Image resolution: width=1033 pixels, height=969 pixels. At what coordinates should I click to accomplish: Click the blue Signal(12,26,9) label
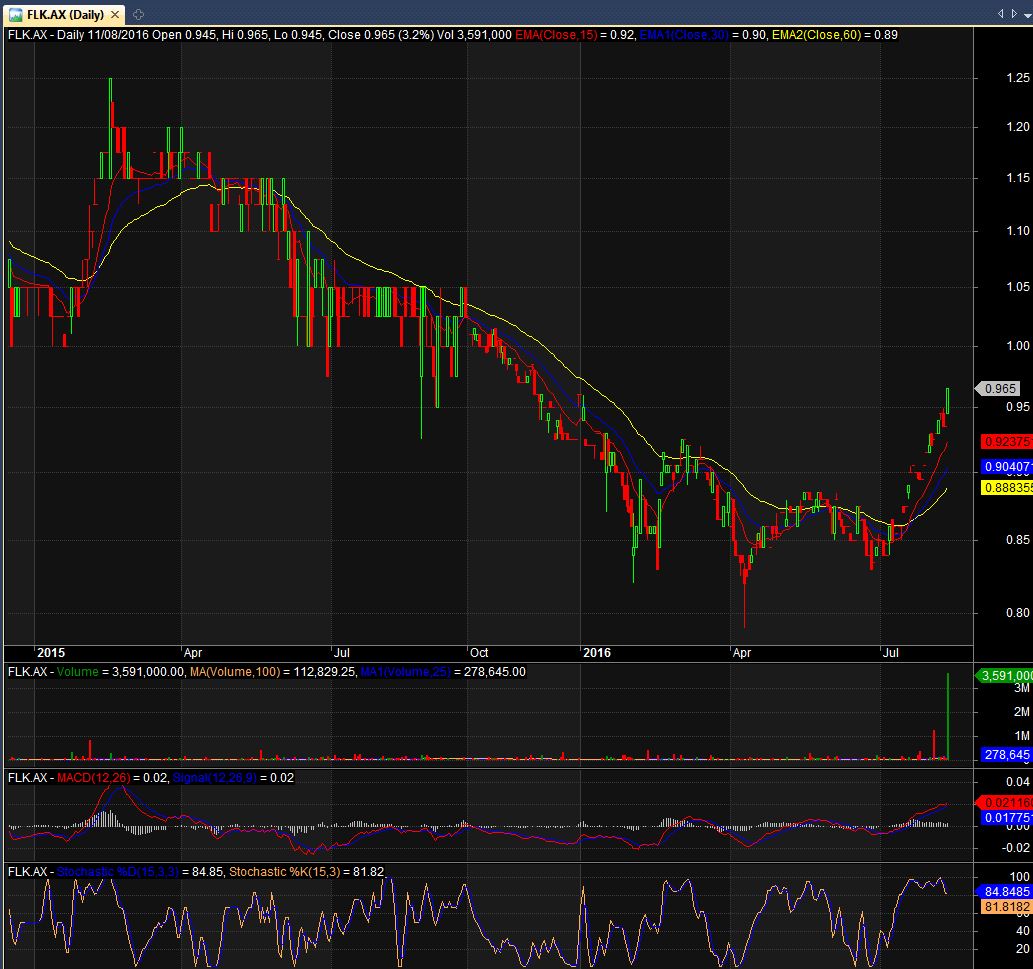(x=215, y=778)
